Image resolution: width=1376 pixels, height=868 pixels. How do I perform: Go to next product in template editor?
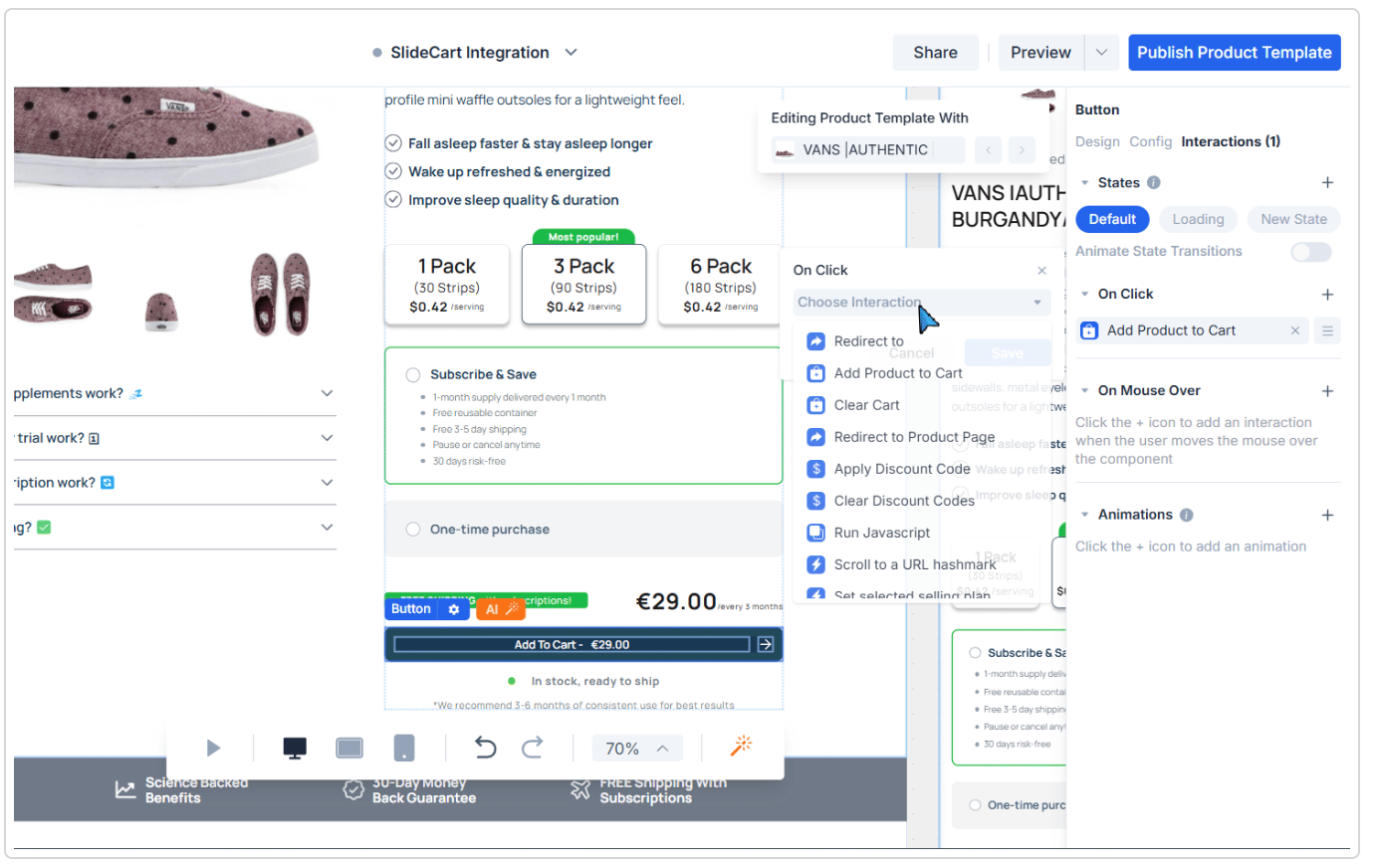pos(1022,150)
